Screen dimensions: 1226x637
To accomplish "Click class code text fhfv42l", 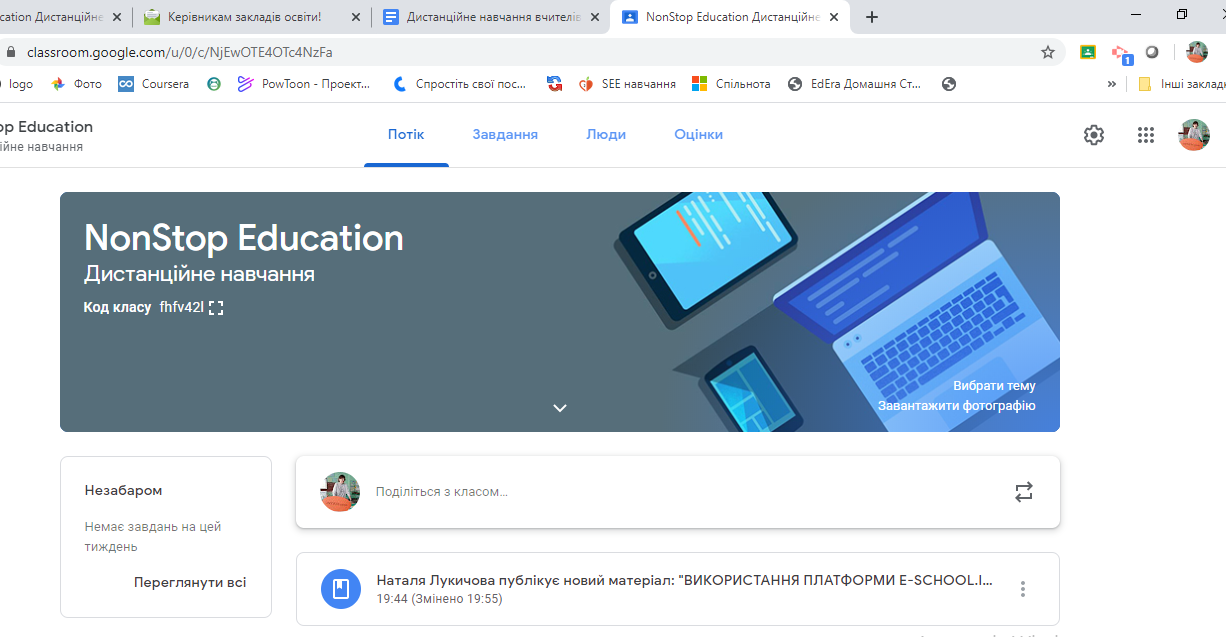I will (x=181, y=308).
